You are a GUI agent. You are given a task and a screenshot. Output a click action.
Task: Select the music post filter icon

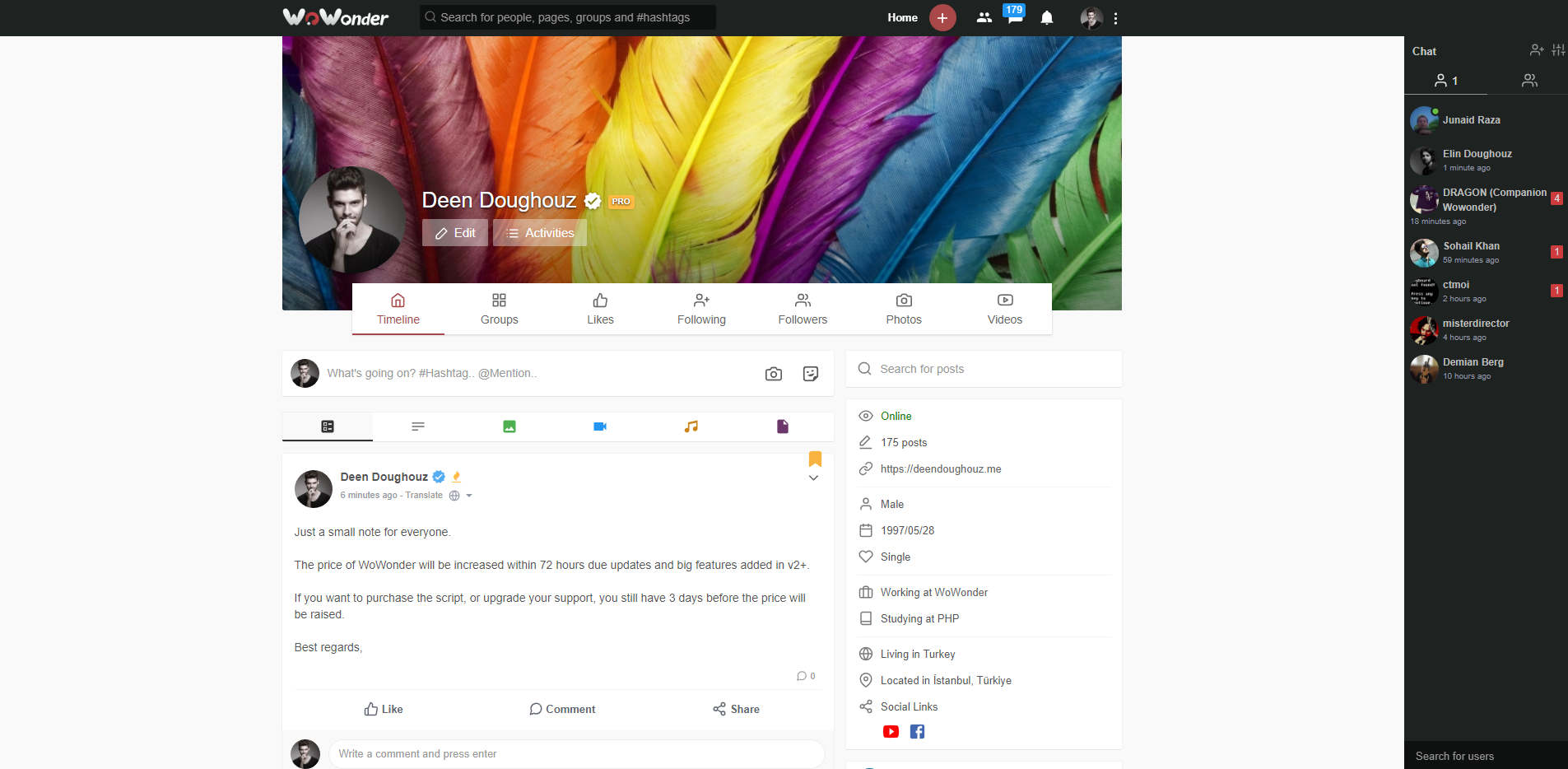point(691,426)
